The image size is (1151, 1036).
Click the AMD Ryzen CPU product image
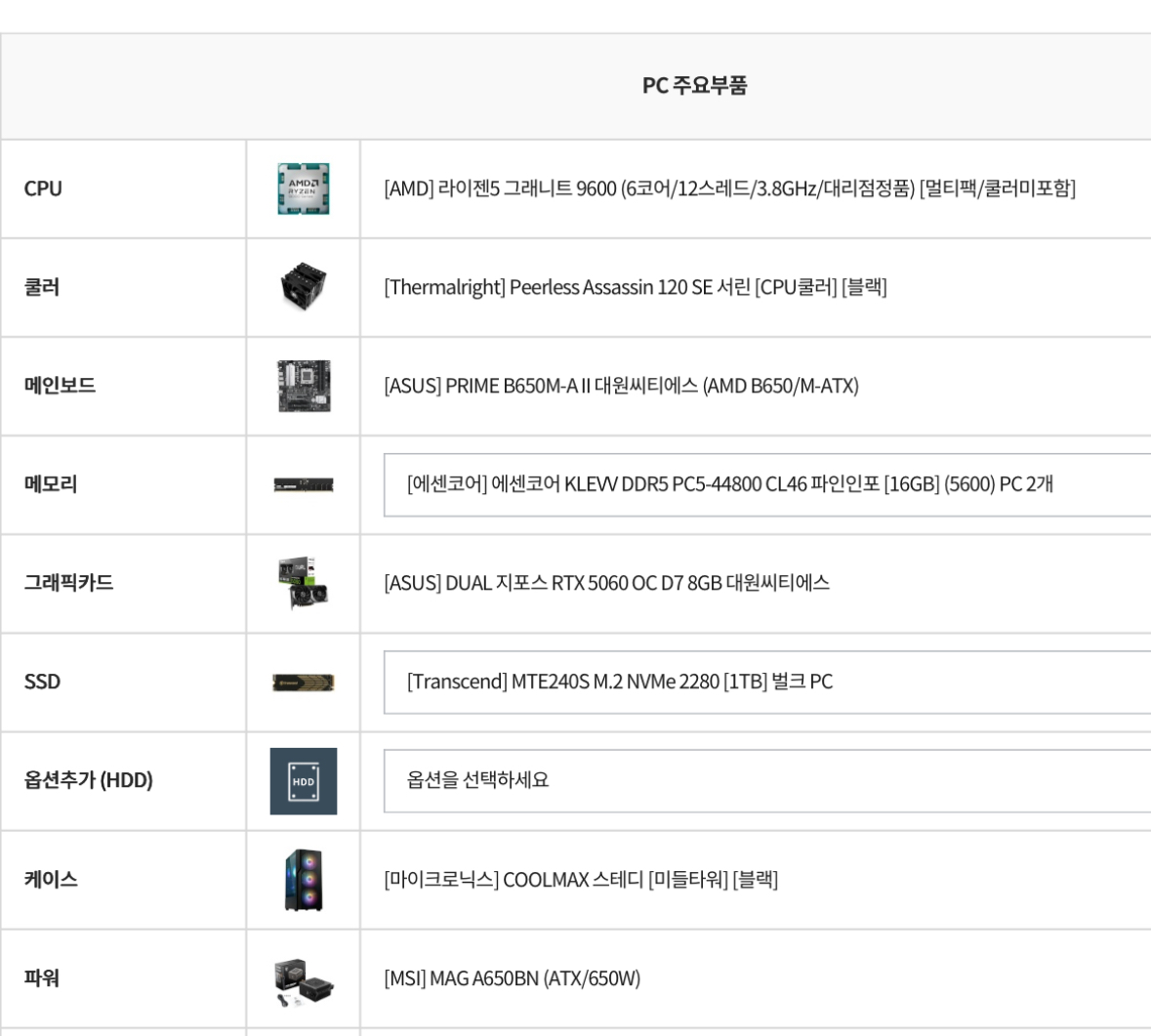click(304, 188)
